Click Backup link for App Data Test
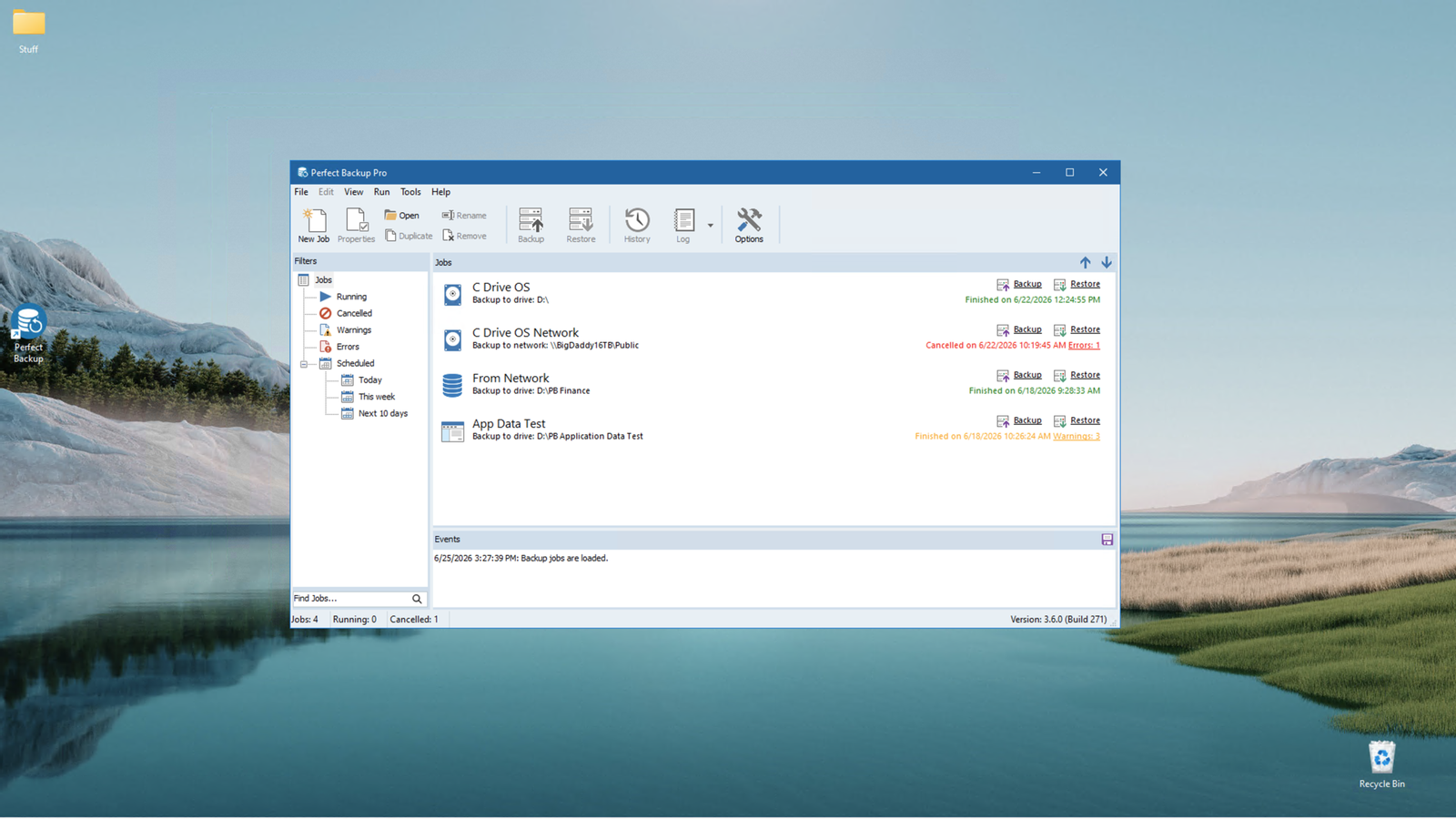The height and width of the screenshot is (819, 1456). click(x=1027, y=420)
